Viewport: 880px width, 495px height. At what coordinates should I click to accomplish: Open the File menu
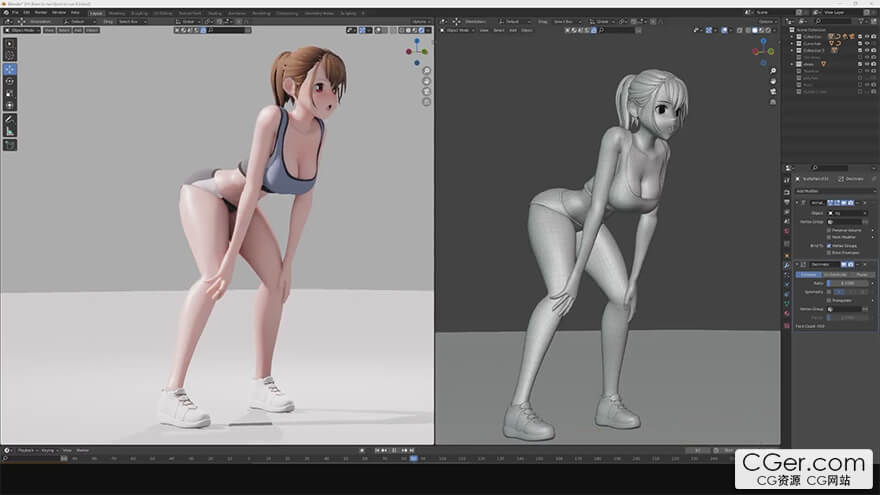coord(15,12)
